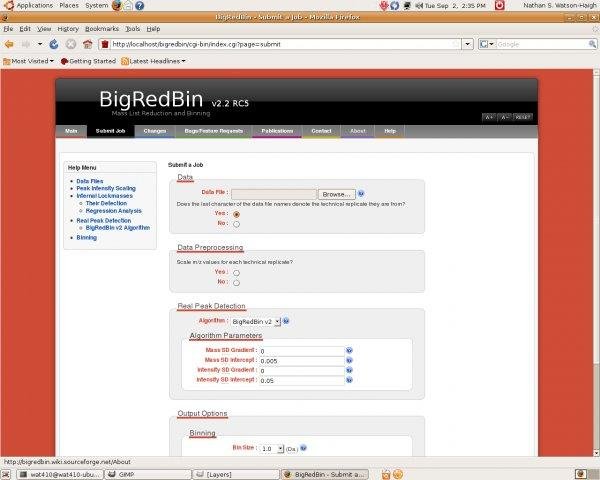Switch to the [Layers] taskbar window

coord(235,475)
